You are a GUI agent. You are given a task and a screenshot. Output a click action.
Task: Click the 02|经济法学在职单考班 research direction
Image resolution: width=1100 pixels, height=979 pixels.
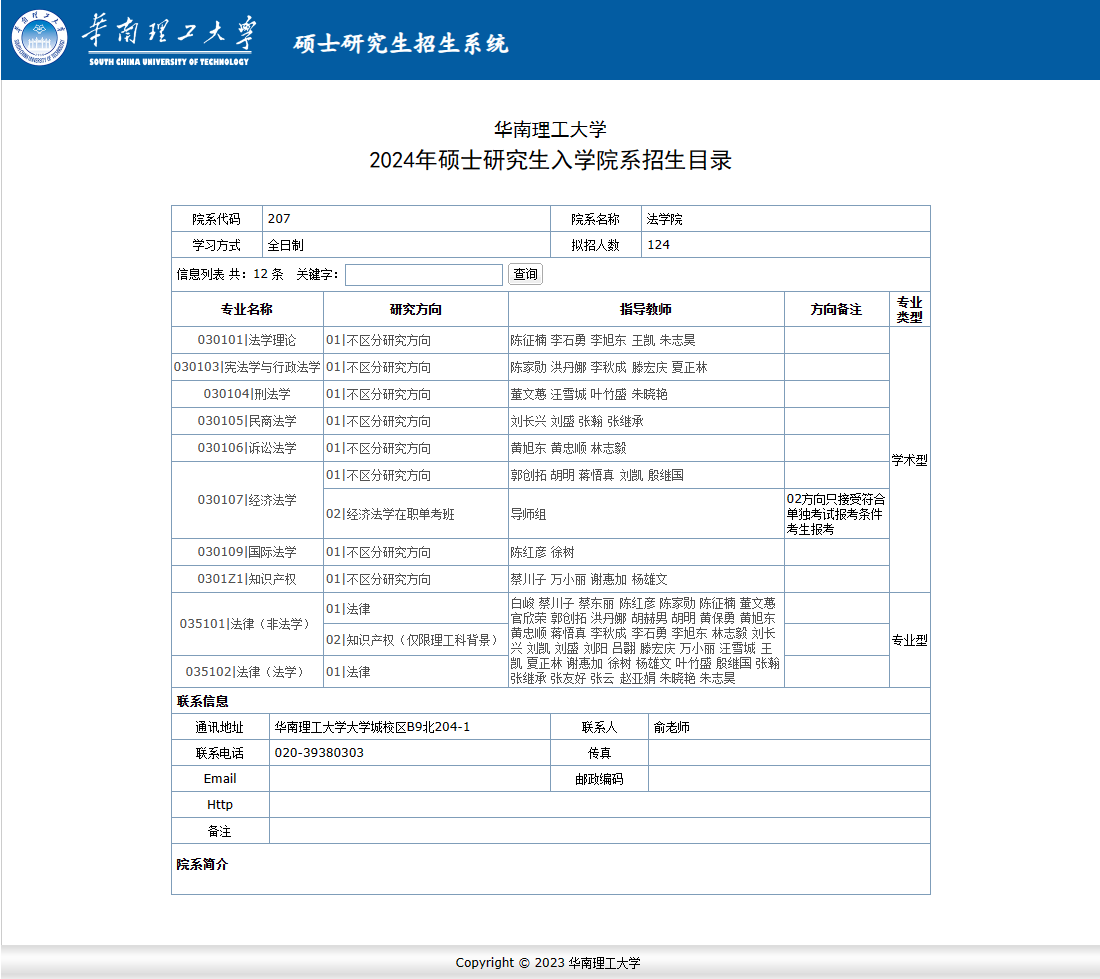[x=390, y=514]
